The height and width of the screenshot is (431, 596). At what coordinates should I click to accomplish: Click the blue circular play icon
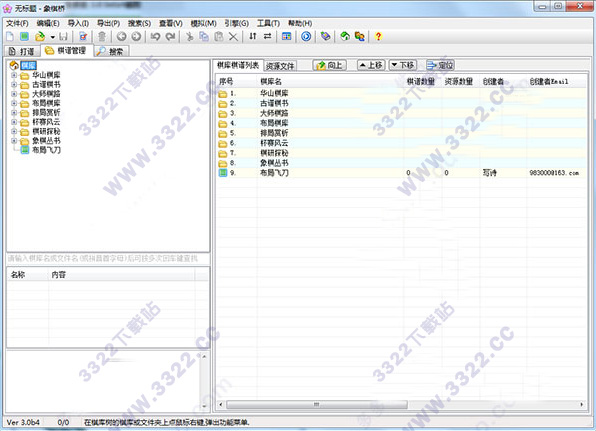tap(306, 36)
